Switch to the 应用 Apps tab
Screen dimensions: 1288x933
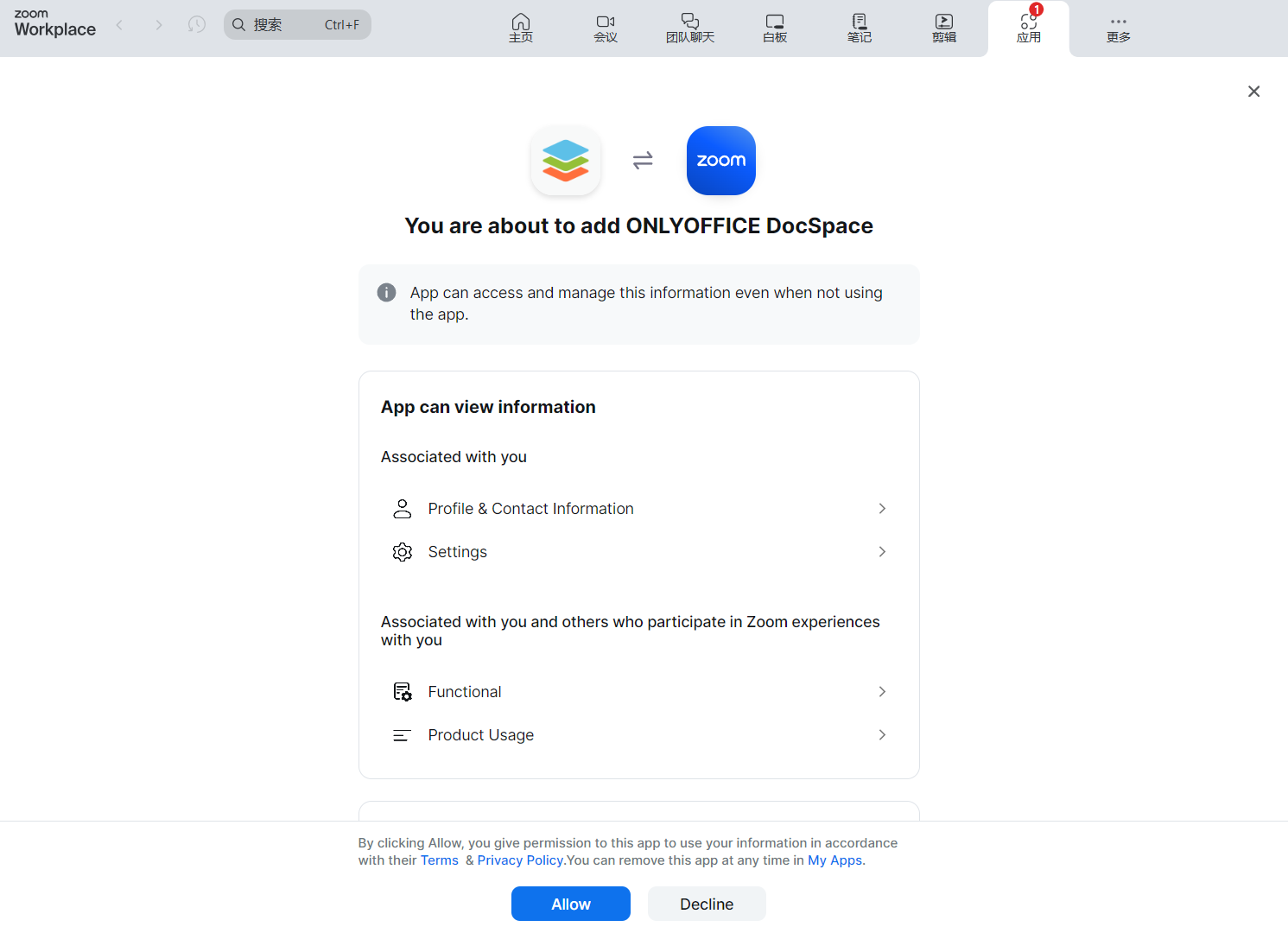tap(1029, 28)
